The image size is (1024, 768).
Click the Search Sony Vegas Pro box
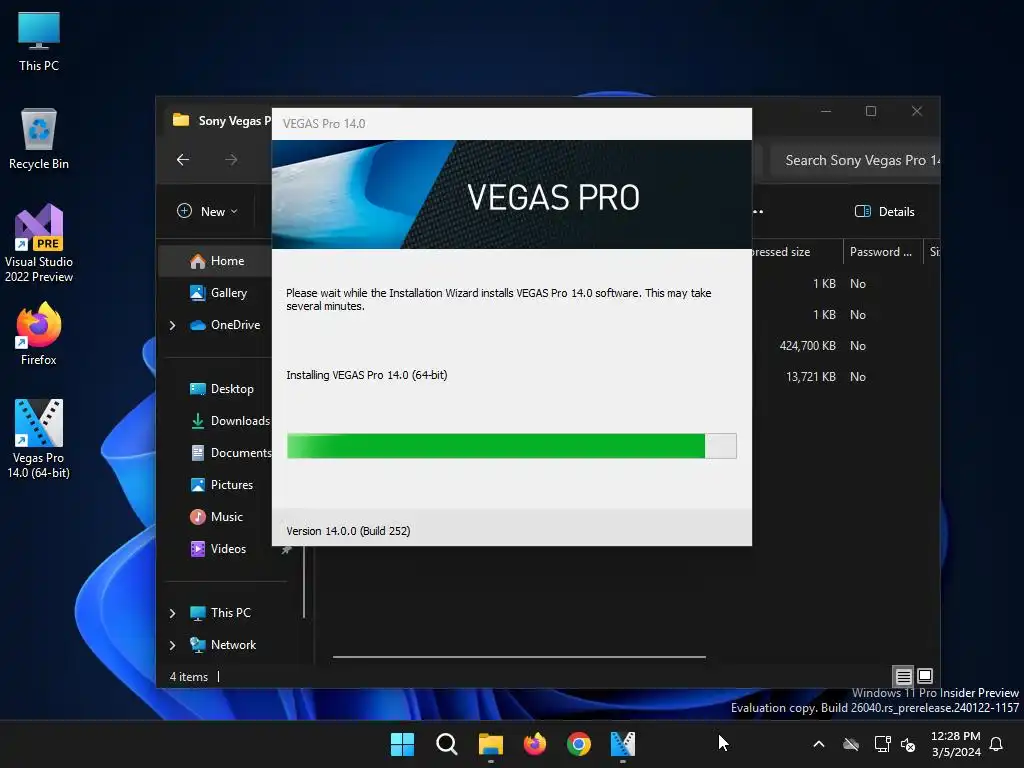(855, 161)
